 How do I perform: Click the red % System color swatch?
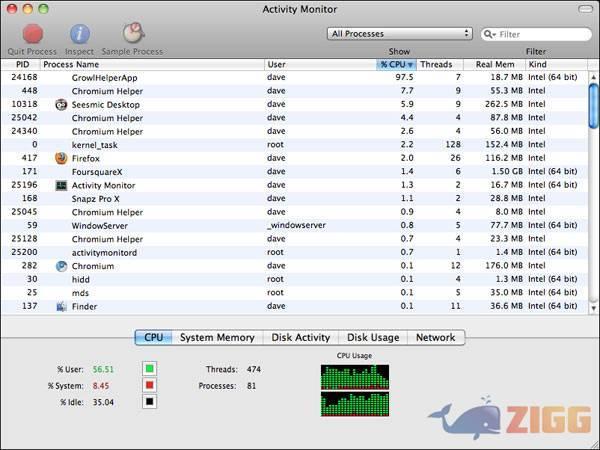click(150, 385)
